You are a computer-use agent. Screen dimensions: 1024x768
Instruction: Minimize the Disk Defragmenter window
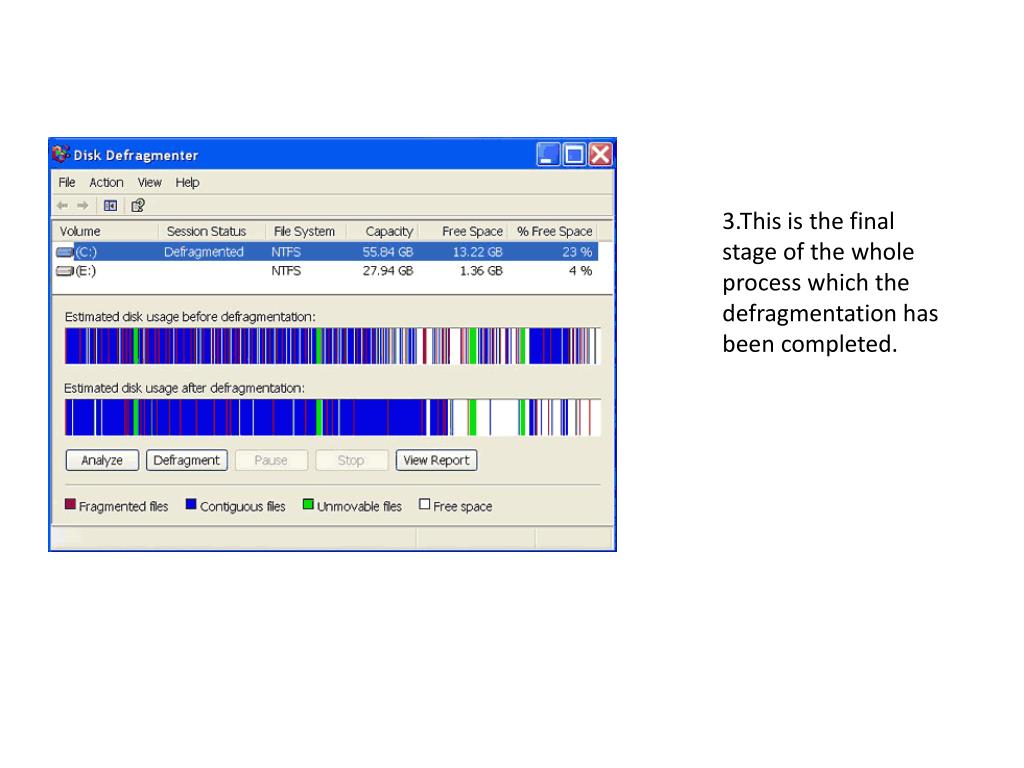coord(548,155)
